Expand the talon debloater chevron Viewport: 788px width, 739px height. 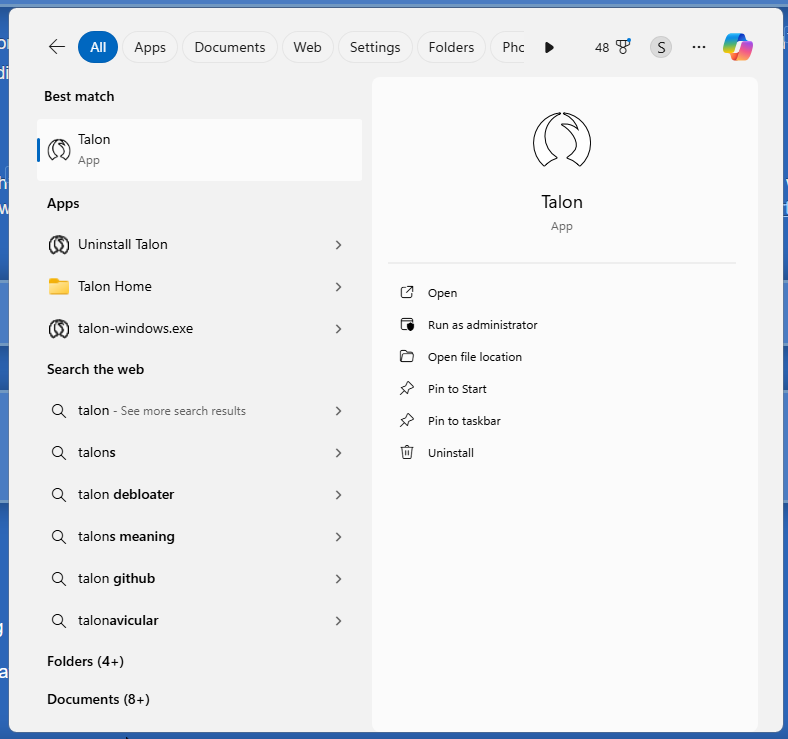point(338,495)
